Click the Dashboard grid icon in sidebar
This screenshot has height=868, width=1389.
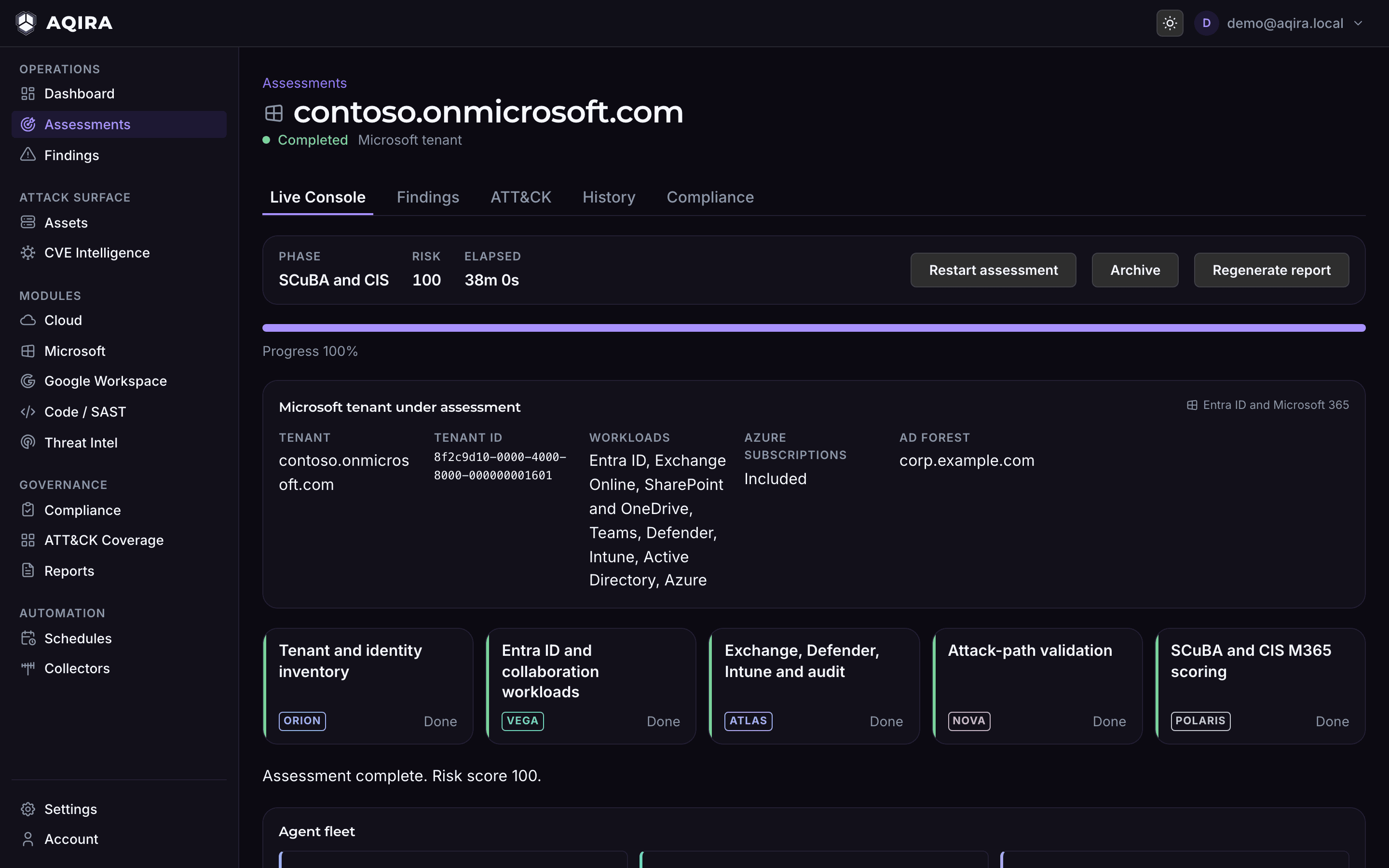coord(28,94)
